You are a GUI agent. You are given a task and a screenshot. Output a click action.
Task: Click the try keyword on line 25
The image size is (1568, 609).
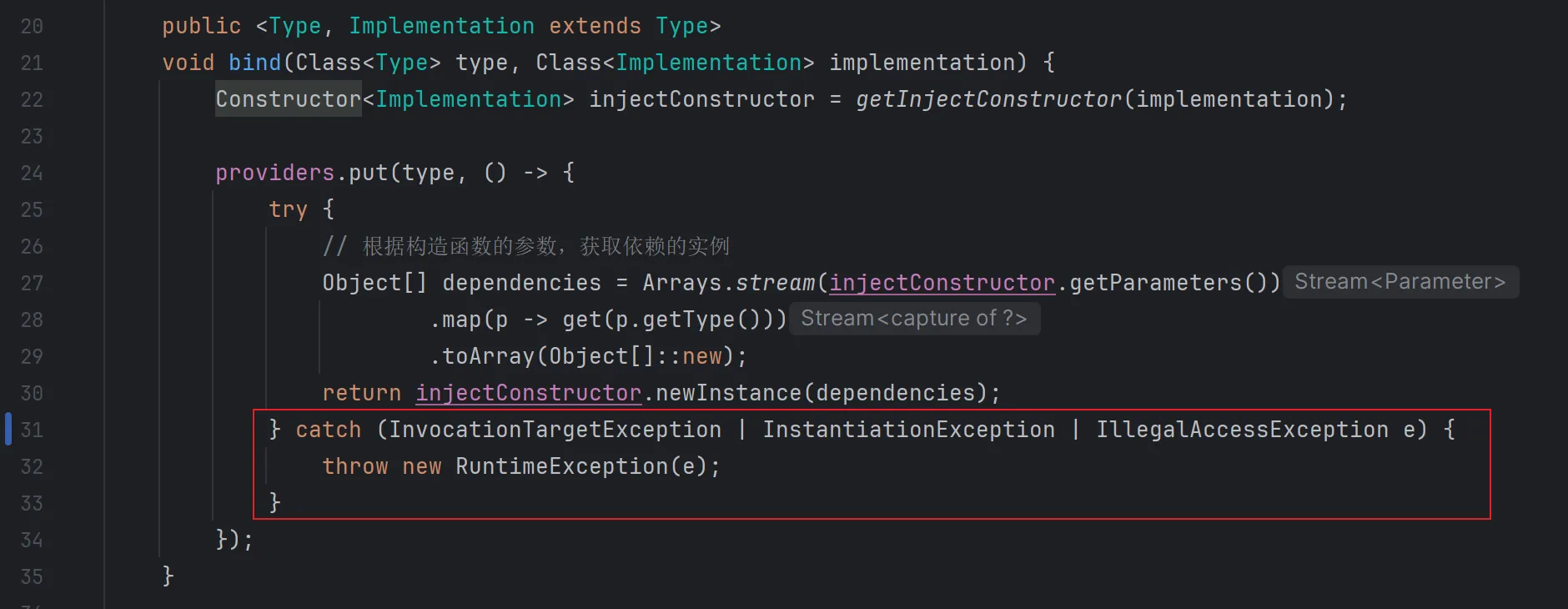click(x=288, y=209)
